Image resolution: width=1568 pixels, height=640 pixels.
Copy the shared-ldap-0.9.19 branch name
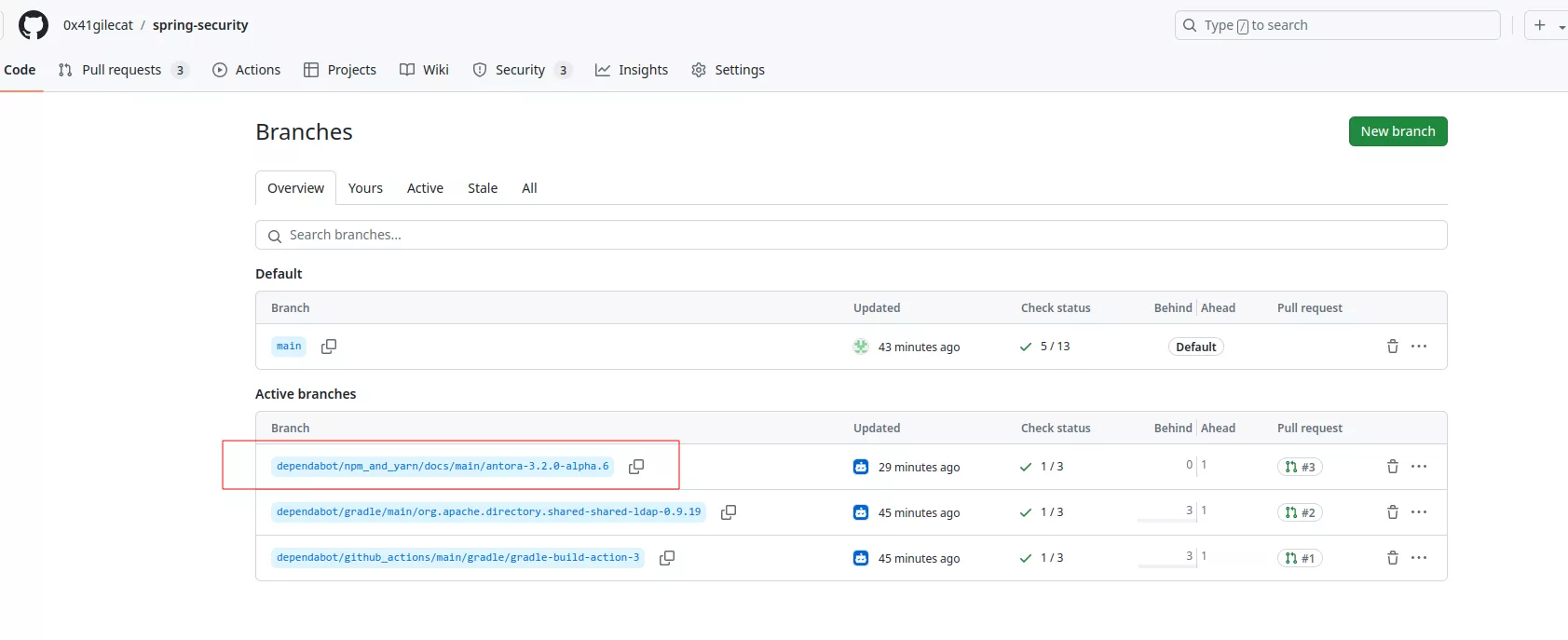click(729, 512)
